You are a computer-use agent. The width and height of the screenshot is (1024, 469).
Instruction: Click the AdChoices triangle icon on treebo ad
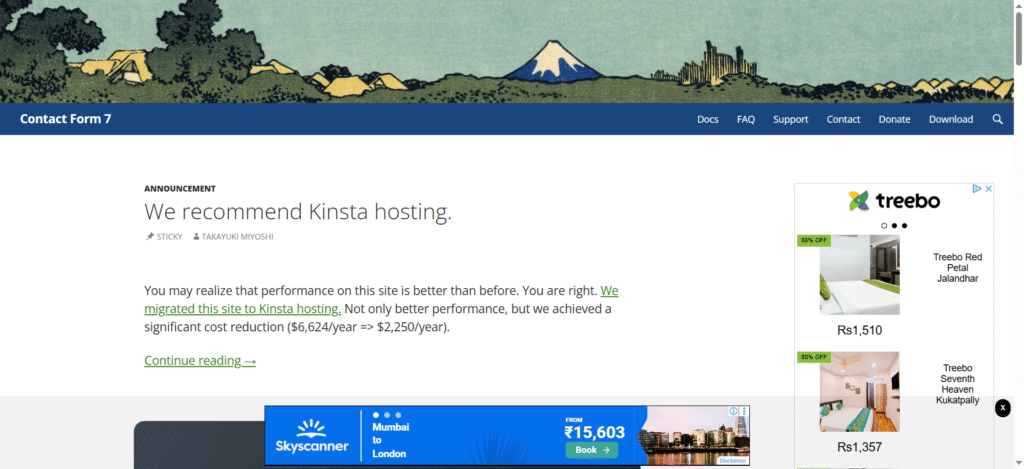pyautogui.click(x=977, y=189)
